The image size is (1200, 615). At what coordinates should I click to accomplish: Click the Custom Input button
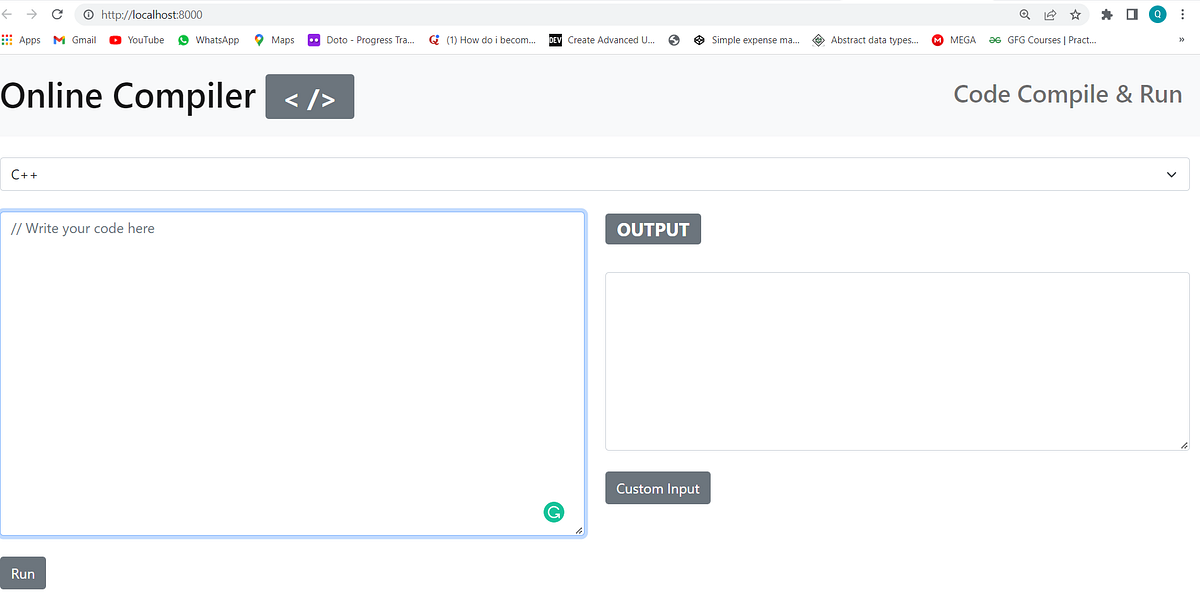pos(657,488)
